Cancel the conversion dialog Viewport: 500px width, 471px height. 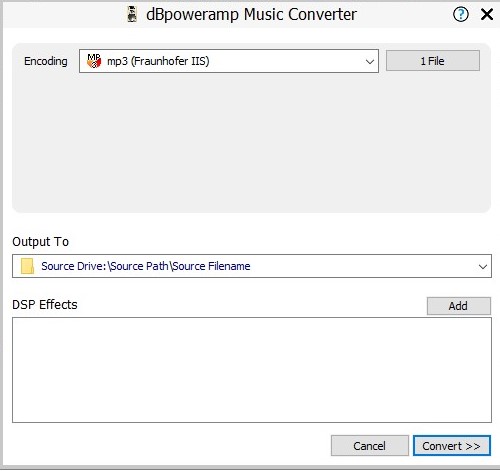coord(369,446)
